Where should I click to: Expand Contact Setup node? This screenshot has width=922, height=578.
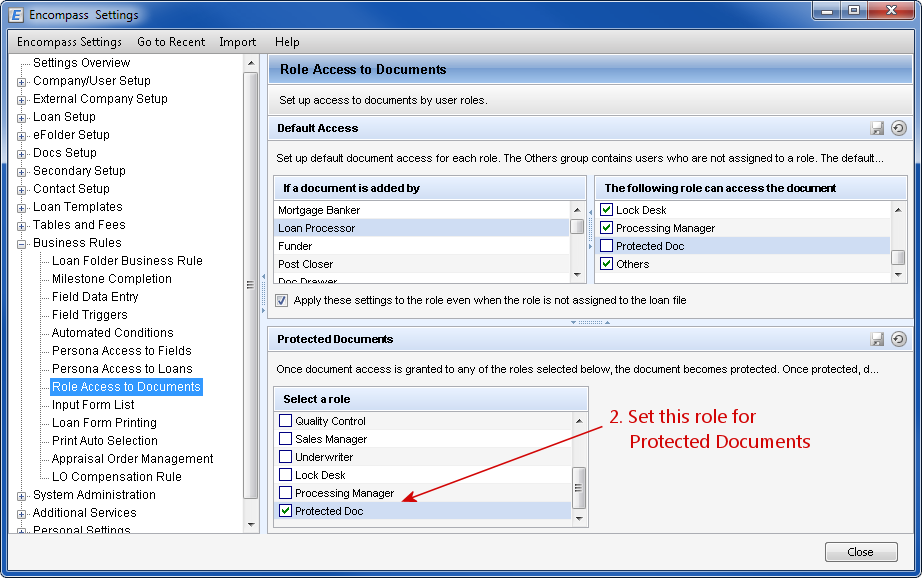click(21, 191)
